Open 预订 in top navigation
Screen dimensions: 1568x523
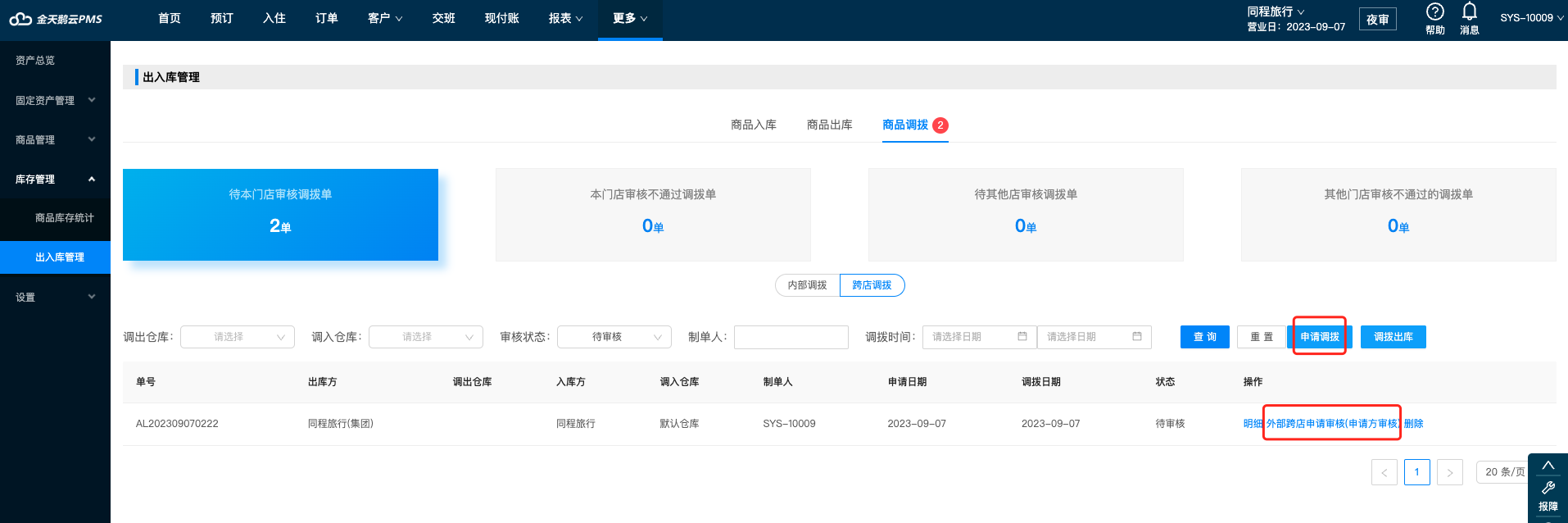tap(222, 18)
